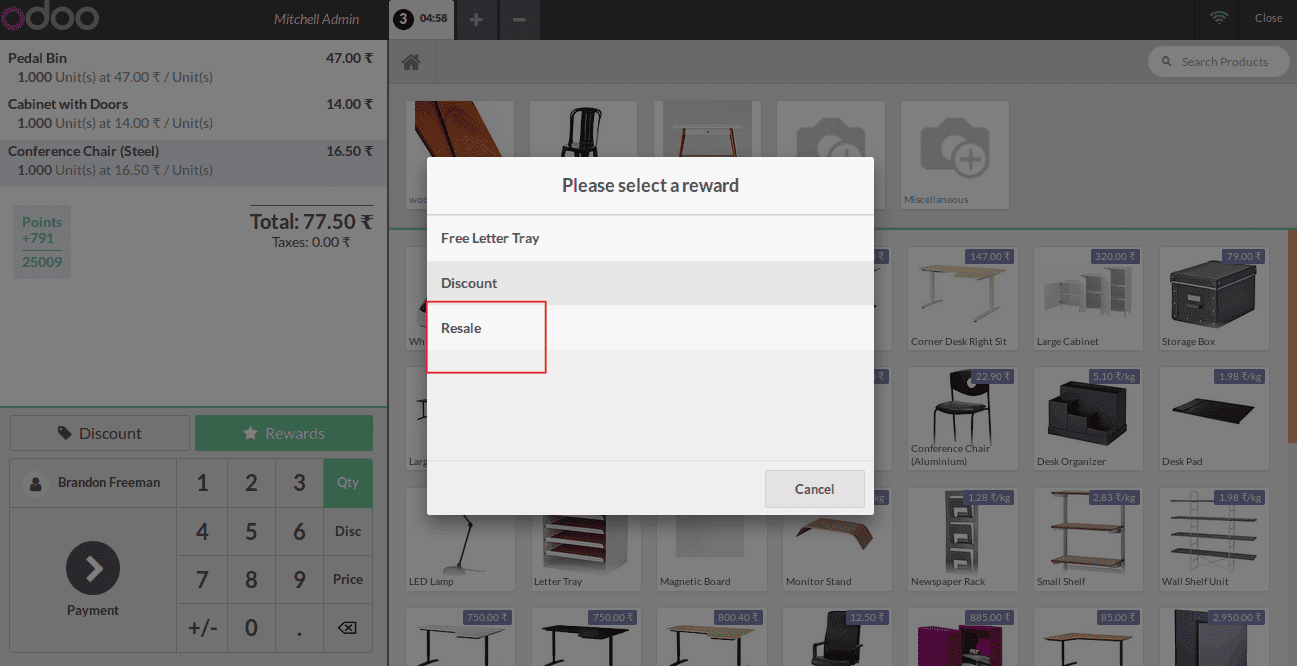Image resolution: width=1297 pixels, height=666 pixels.
Task: Remove current order with minus
Action: tap(519, 20)
